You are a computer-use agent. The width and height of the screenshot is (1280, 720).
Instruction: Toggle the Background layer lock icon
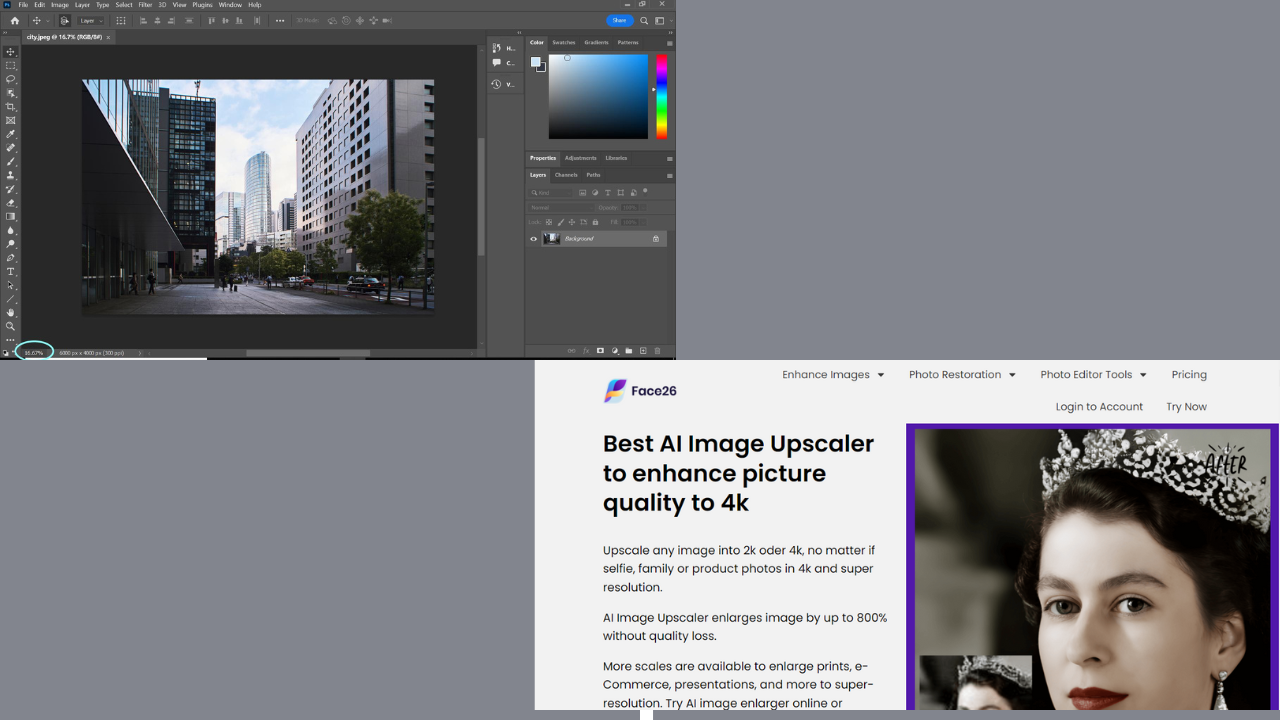coord(656,239)
